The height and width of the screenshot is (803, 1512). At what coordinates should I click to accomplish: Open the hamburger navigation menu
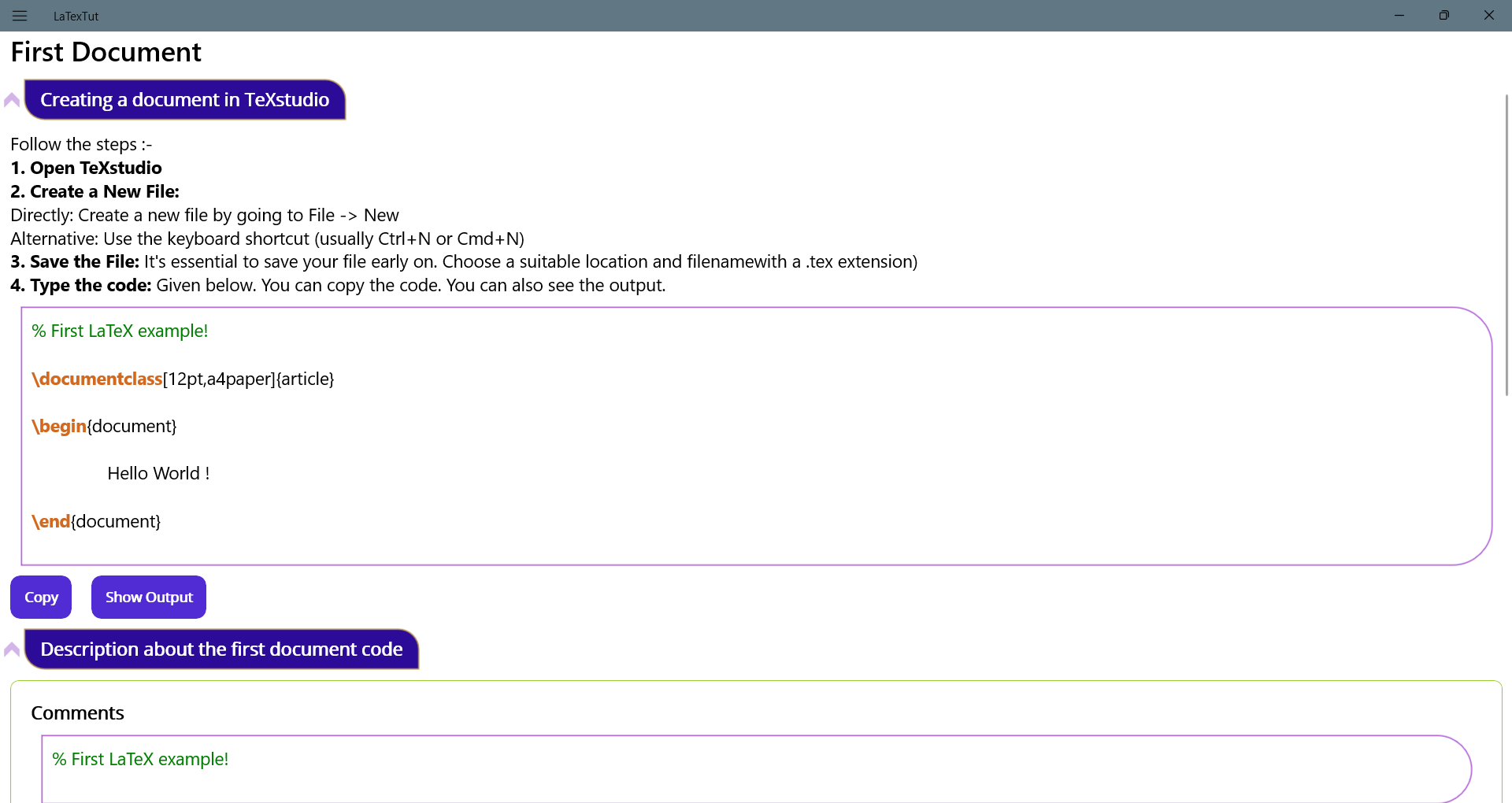(x=20, y=16)
